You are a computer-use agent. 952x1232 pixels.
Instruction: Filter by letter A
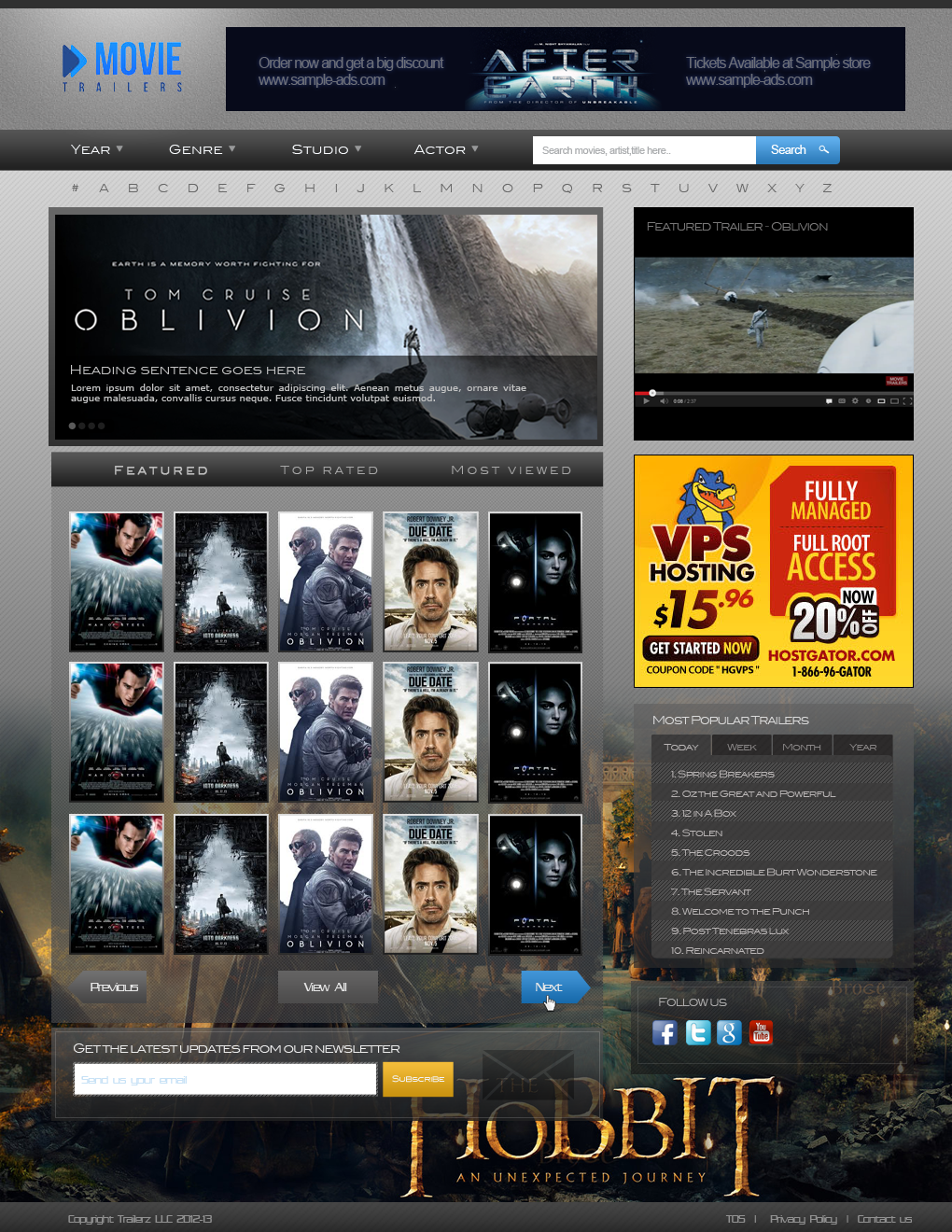(104, 188)
